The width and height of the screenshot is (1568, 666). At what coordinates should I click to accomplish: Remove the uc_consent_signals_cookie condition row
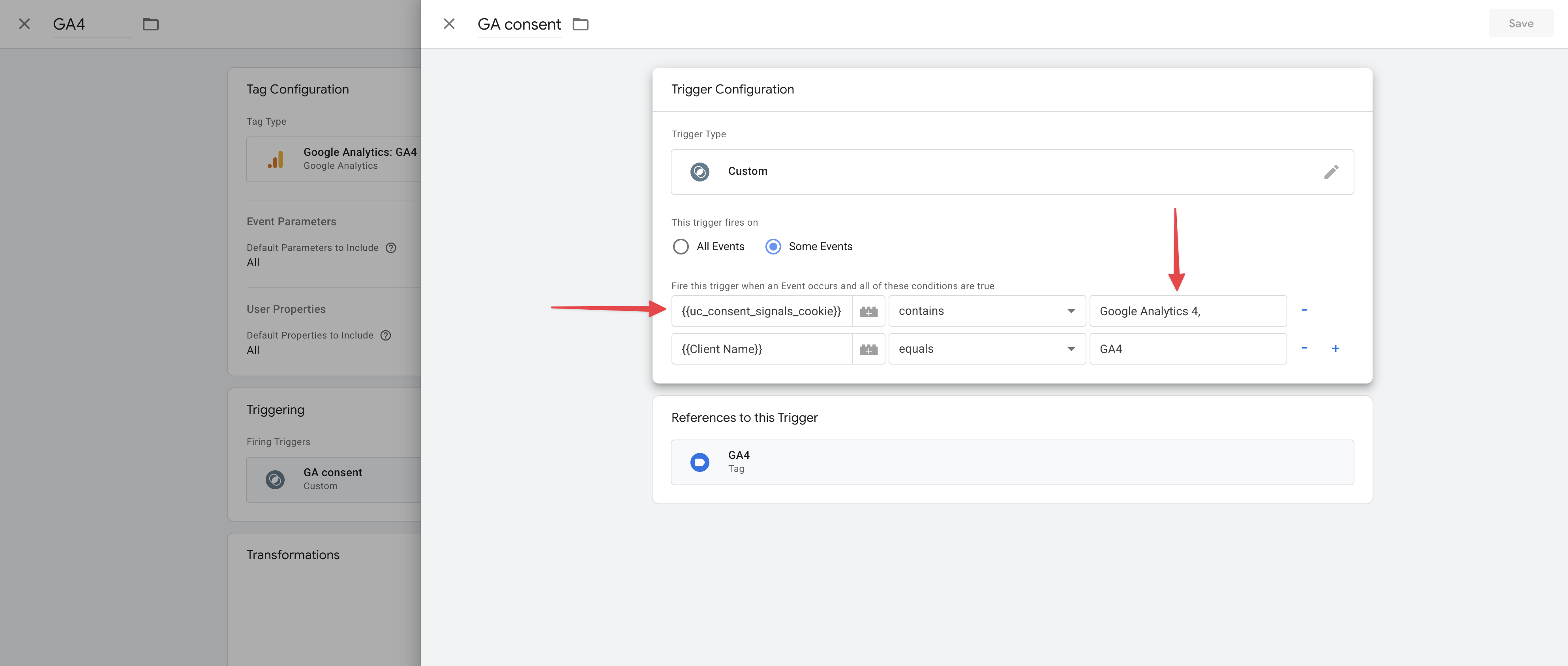1304,310
